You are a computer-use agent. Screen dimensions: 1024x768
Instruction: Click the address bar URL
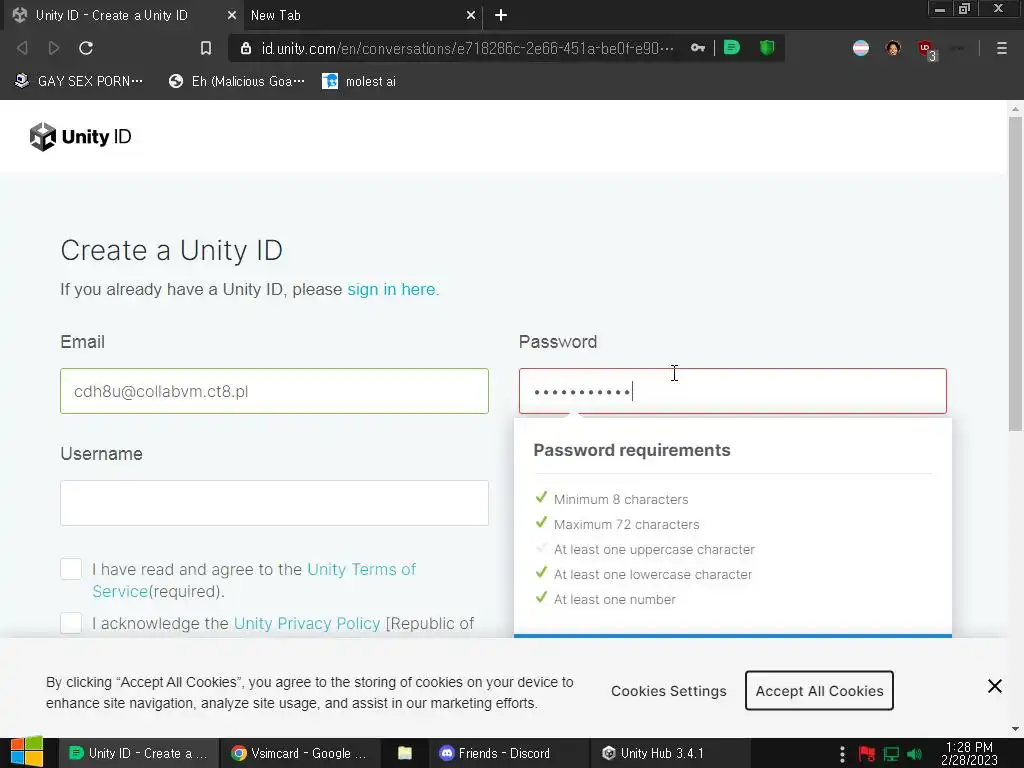pyautogui.click(x=467, y=48)
